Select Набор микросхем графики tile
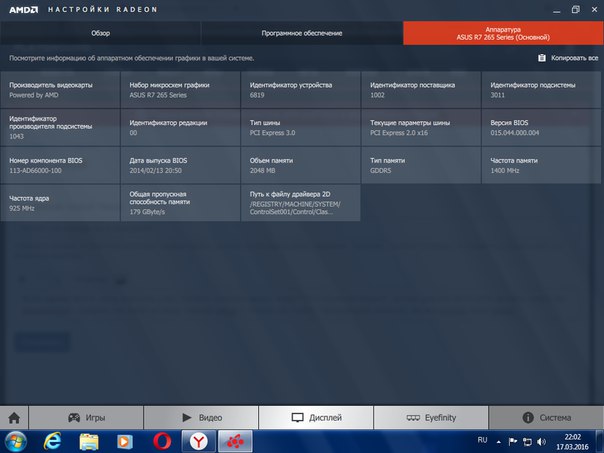 tap(180, 90)
